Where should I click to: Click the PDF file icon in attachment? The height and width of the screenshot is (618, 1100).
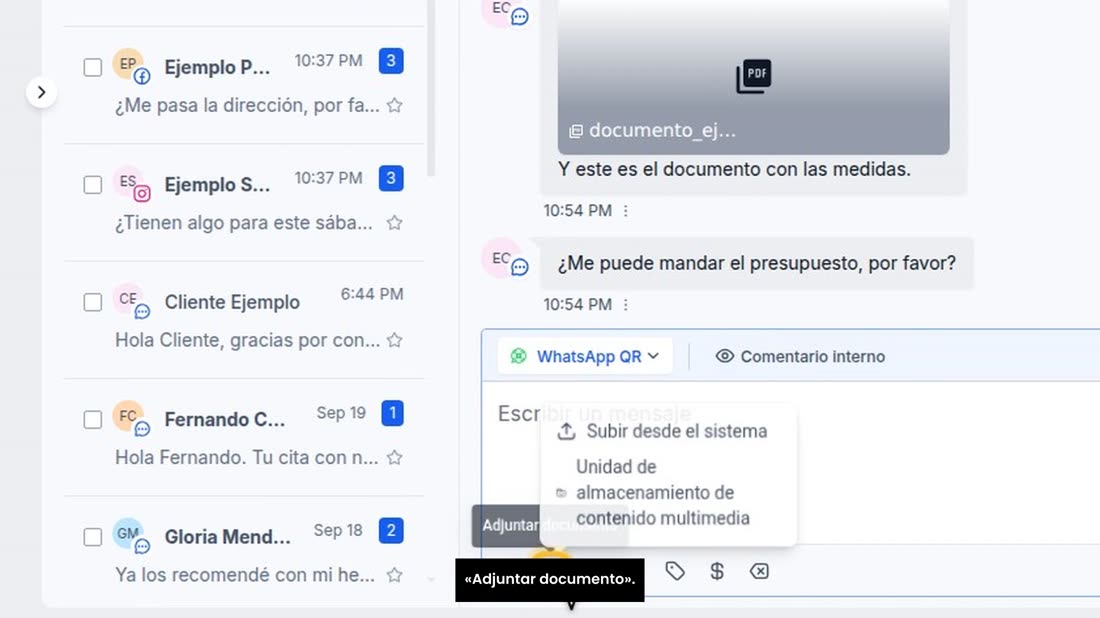coord(753,76)
